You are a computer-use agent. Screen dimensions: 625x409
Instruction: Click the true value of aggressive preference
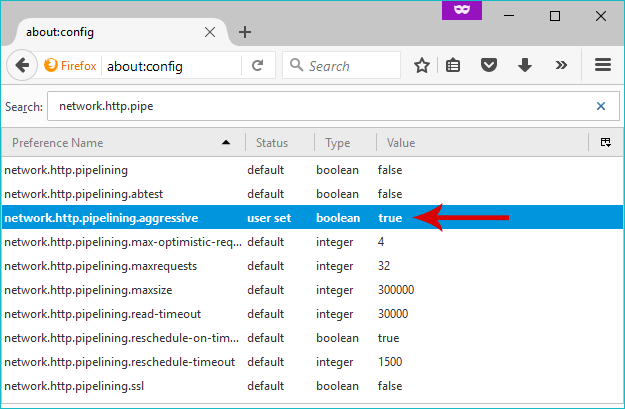point(390,218)
